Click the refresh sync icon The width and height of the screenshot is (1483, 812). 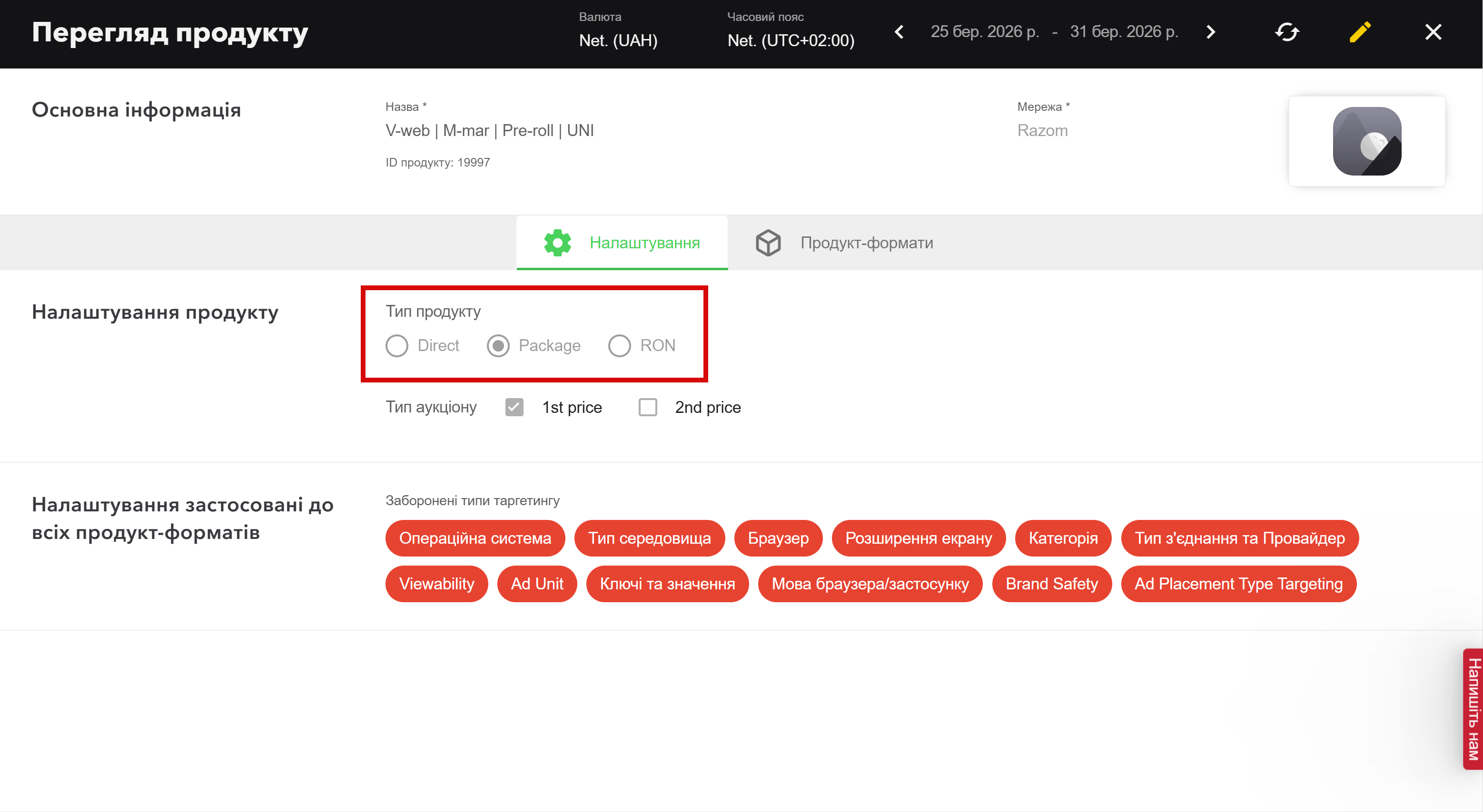pos(1287,32)
